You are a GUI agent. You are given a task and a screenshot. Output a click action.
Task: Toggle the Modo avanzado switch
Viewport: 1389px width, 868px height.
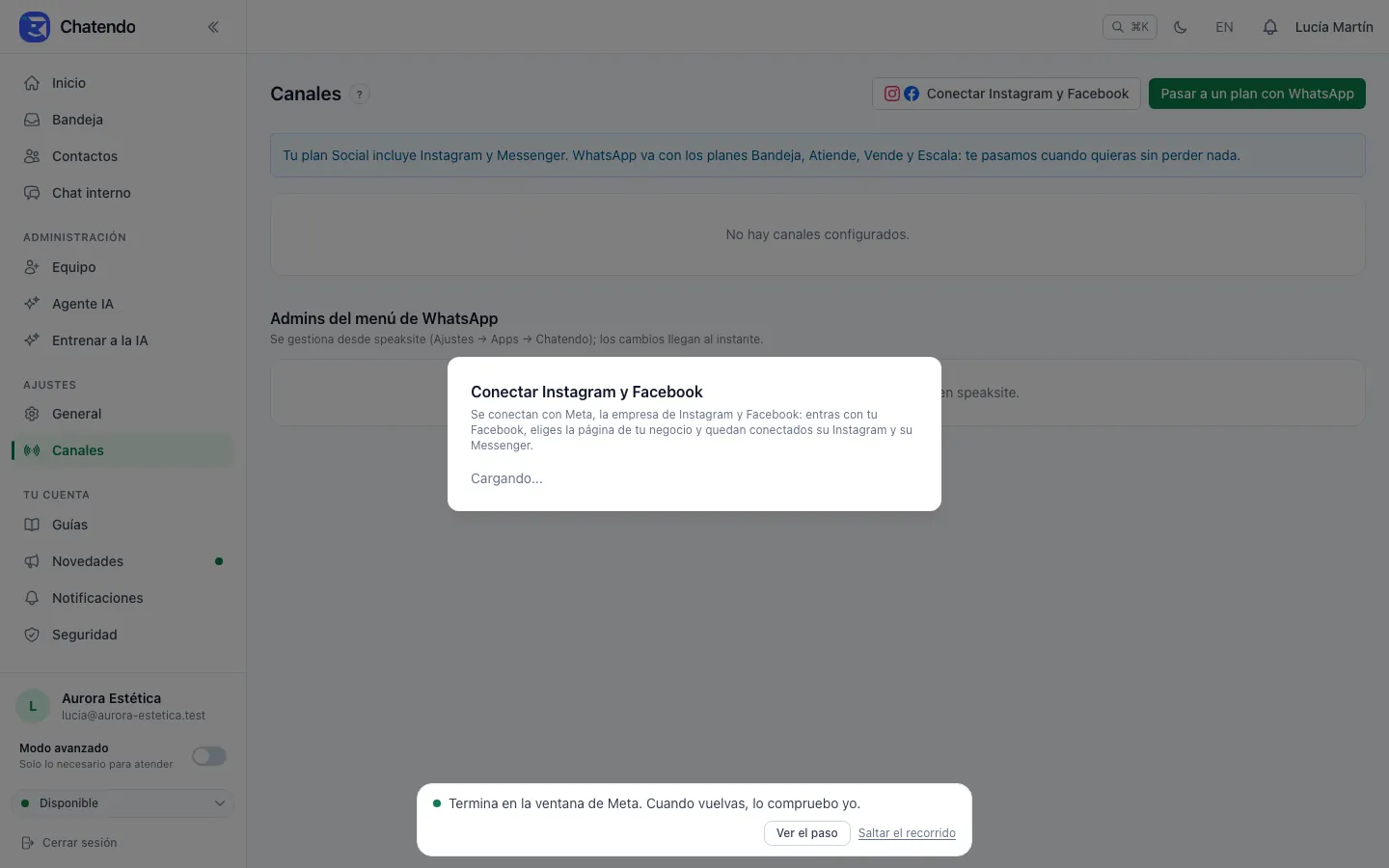[209, 756]
